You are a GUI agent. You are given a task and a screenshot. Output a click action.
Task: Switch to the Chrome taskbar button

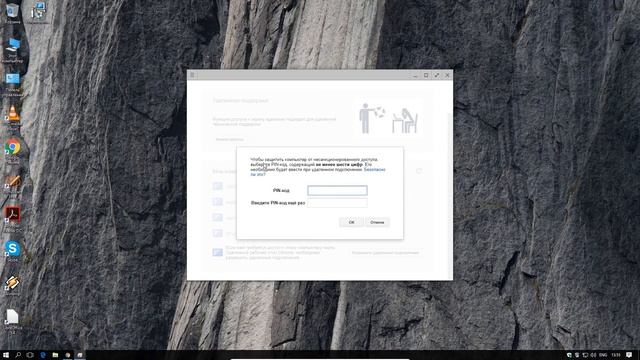point(68,355)
